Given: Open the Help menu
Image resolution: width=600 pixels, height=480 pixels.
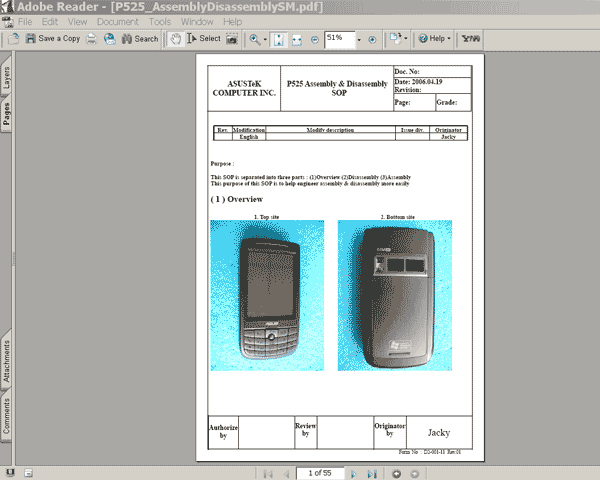Looking at the screenshot, I should pos(232,22).
